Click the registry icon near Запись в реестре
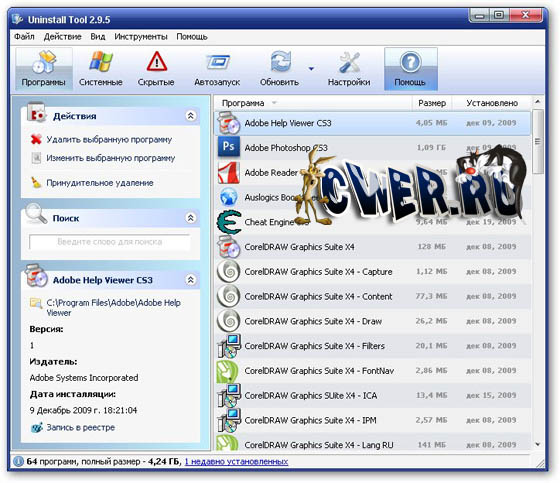The height and width of the screenshot is (483, 560). pyautogui.click(x=36, y=427)
